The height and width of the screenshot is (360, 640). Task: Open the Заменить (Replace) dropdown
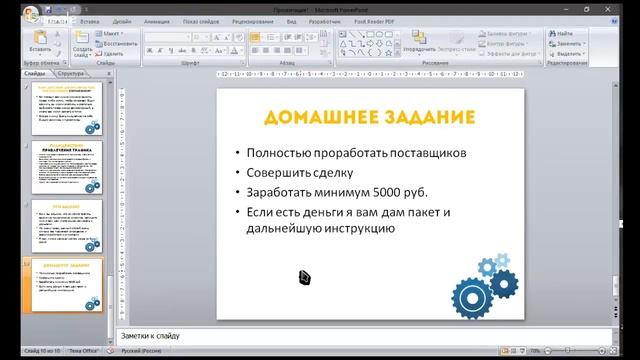point(567,44)
